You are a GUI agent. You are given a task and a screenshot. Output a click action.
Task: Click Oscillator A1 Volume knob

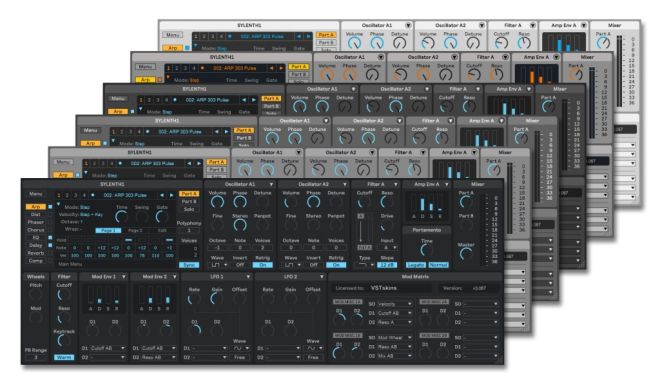pyautogui.click(x=217, y=202)
